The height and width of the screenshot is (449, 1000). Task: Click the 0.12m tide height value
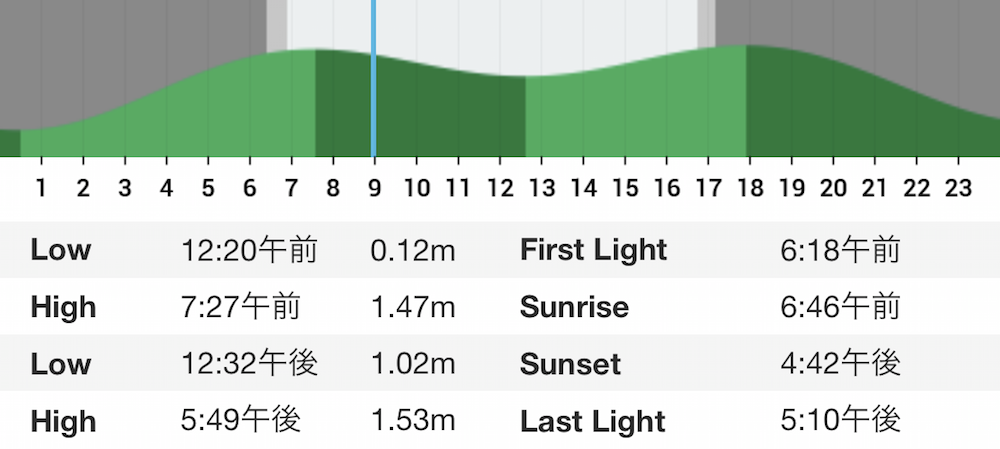pos(413,249)
